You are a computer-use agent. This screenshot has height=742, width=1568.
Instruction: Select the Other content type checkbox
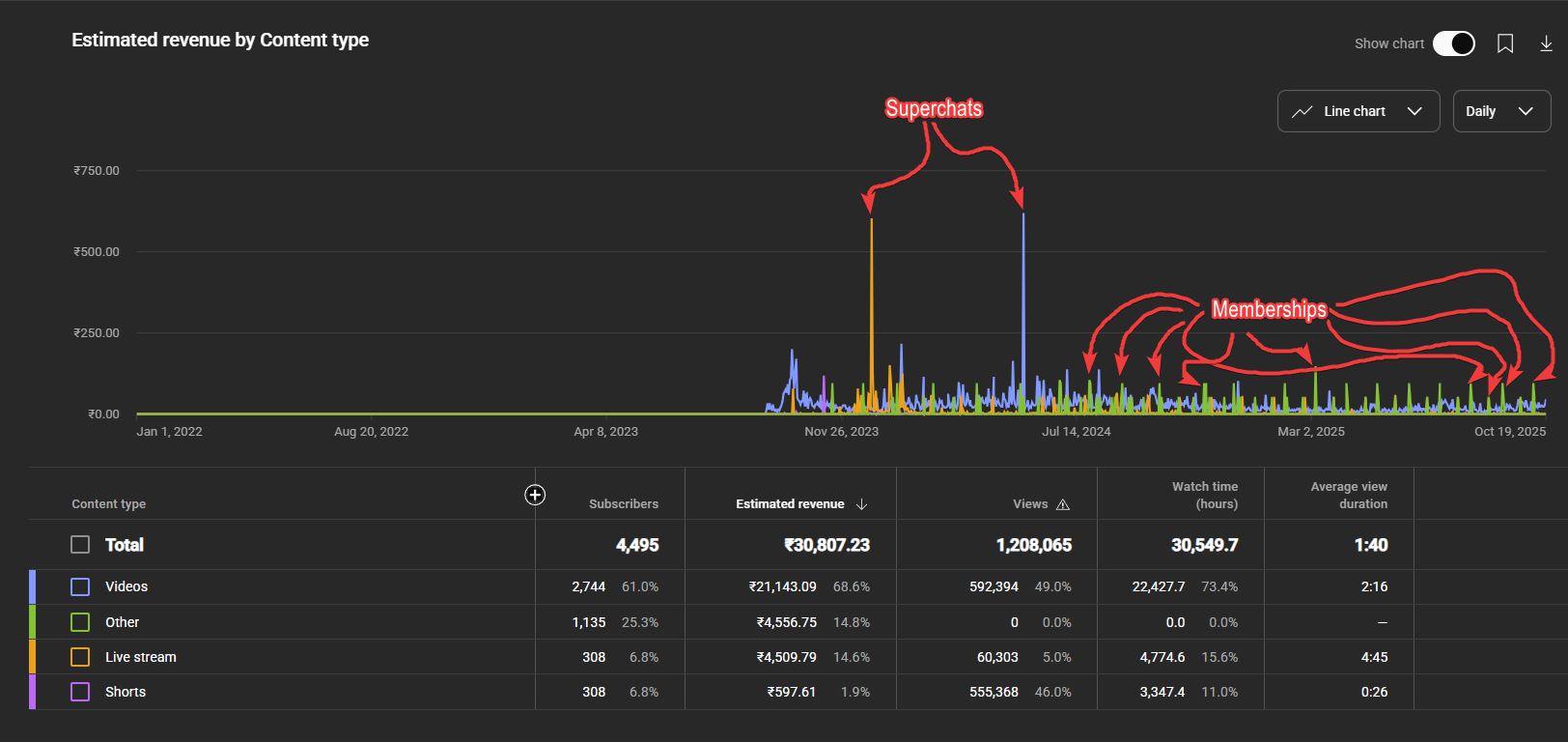(80, 622)
